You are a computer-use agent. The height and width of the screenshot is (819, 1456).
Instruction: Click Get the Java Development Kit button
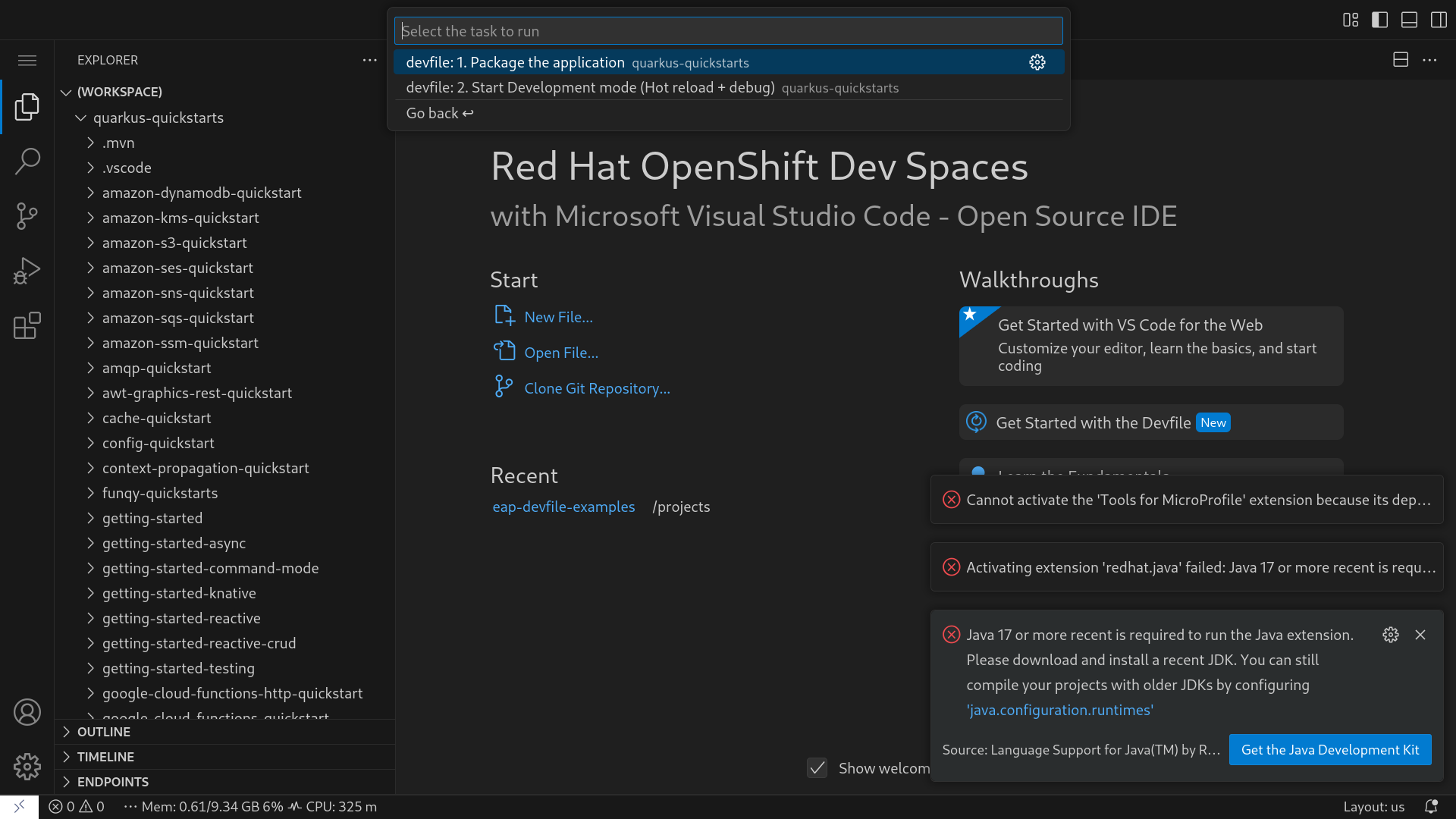[x=1329, y=749]
